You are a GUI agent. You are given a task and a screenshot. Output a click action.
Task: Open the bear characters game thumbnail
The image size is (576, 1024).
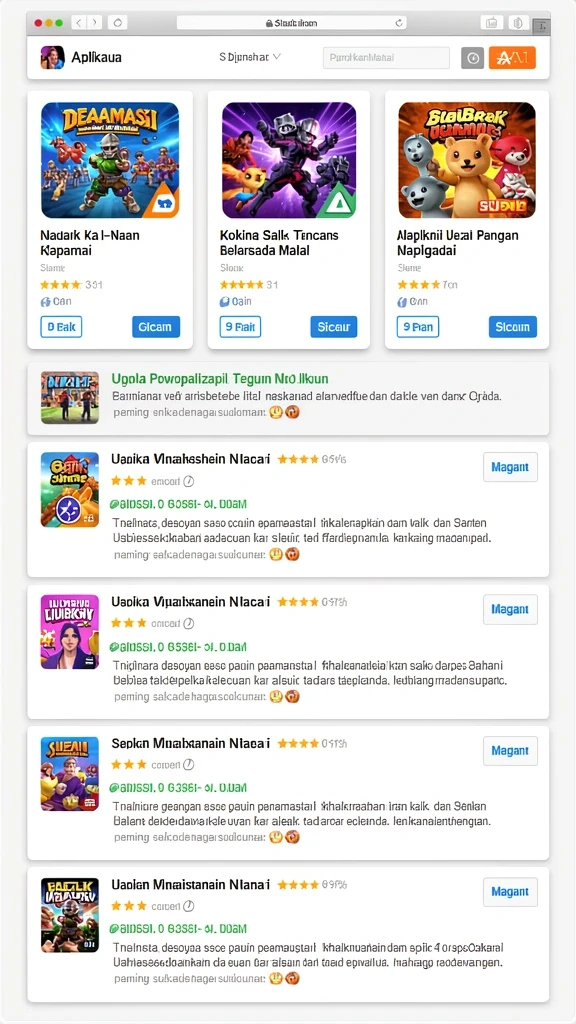(x=467, y=160)
